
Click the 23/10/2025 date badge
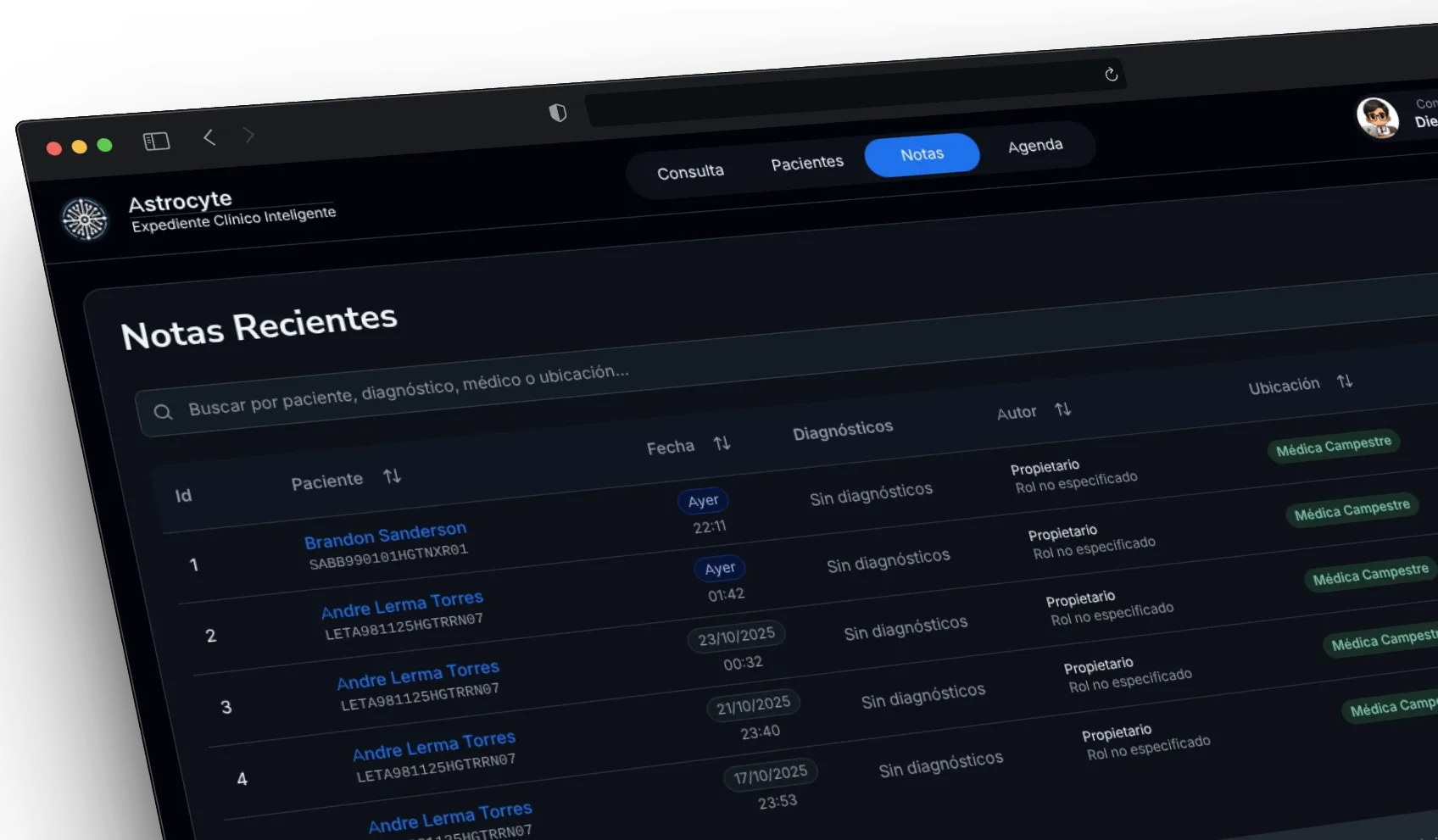coord(736,637)
